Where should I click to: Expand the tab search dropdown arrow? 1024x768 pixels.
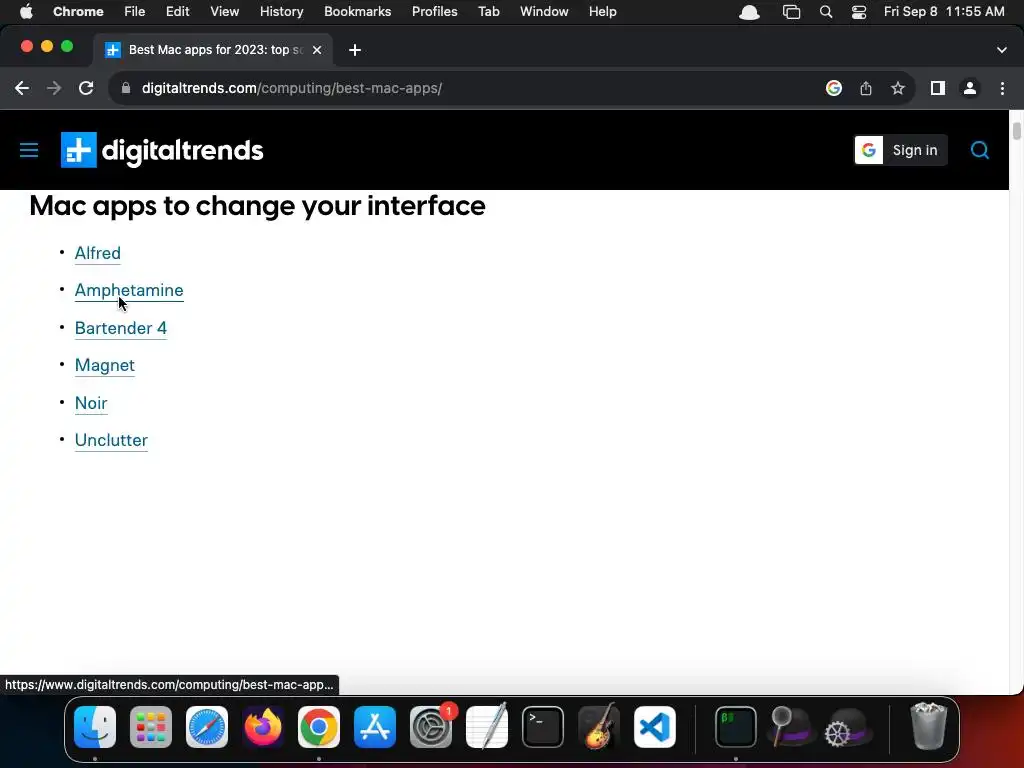[1002, 50]
